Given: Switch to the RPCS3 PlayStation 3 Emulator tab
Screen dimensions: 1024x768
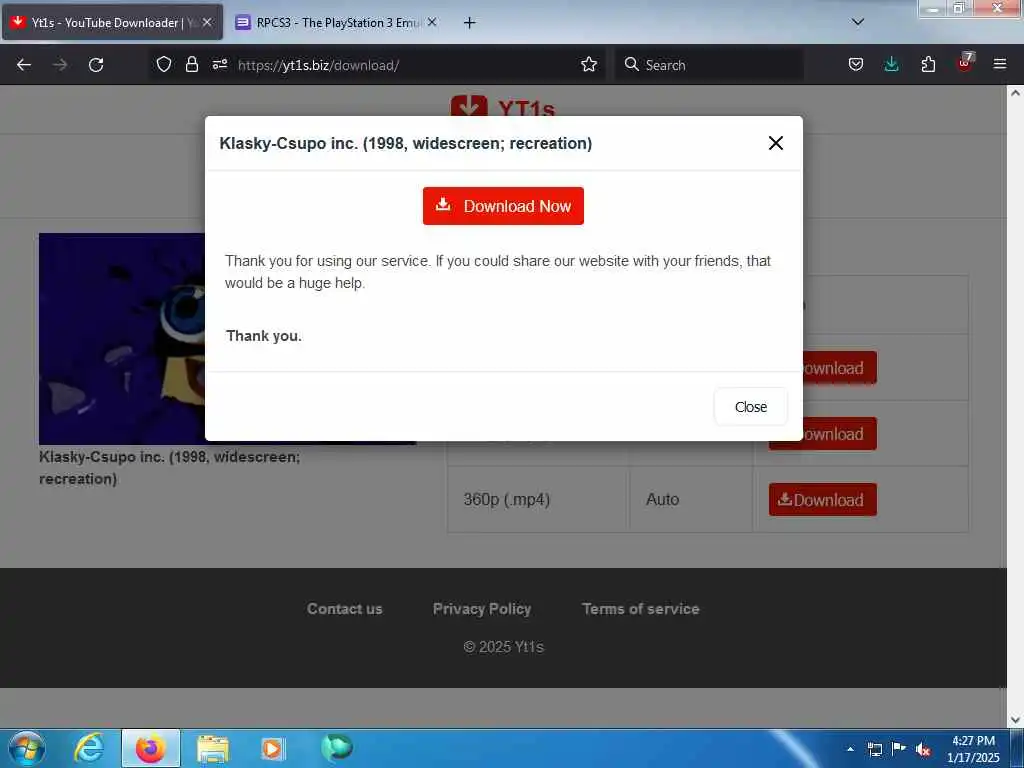Looking at the screenshot, I should coord(336,23).
